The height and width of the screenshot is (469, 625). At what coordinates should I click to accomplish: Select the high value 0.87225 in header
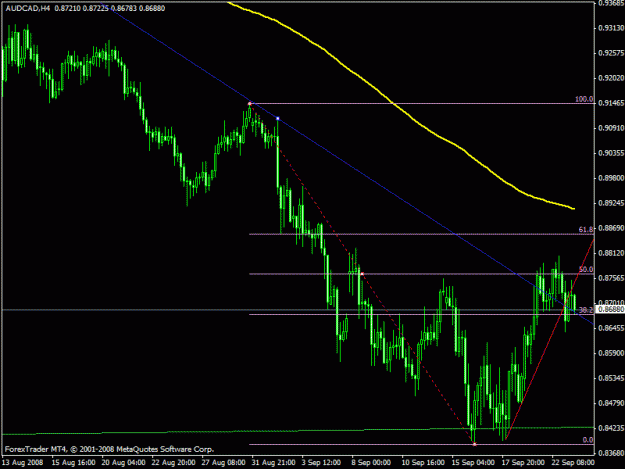pos(96,8)
